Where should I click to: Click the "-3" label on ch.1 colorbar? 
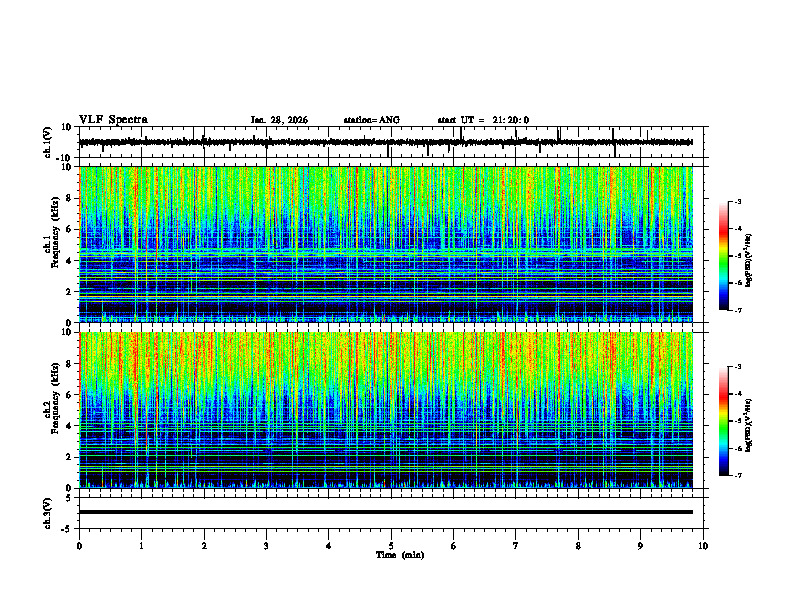[x=737, y=202]
